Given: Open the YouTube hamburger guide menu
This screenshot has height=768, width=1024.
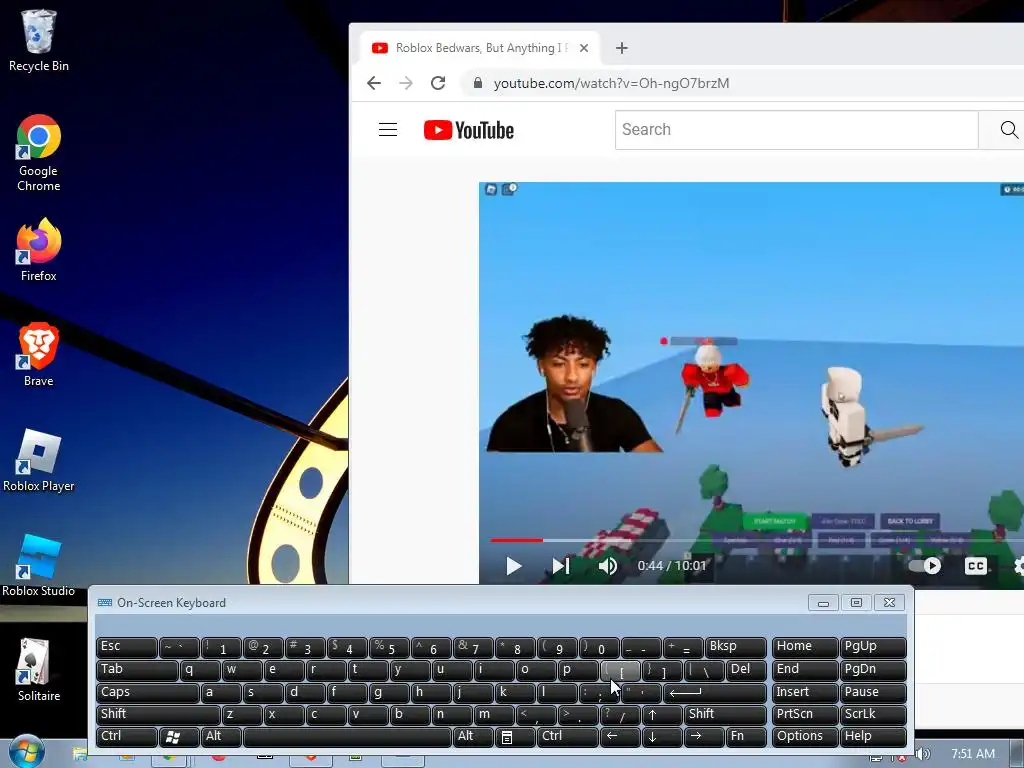Looking at the screenshot, I should tap(388, 129).
